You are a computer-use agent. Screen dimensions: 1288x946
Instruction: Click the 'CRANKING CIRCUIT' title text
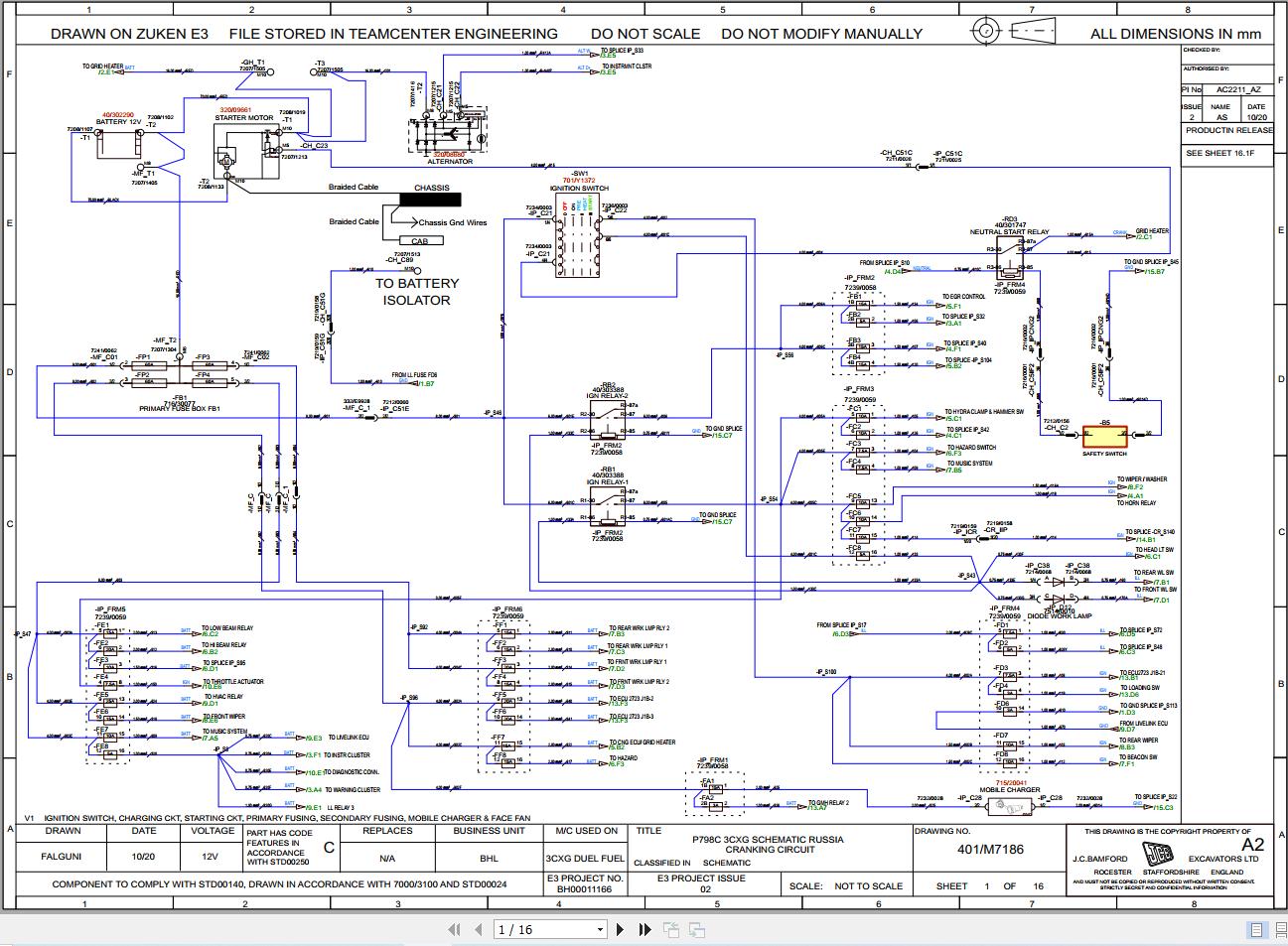point(770,850)
